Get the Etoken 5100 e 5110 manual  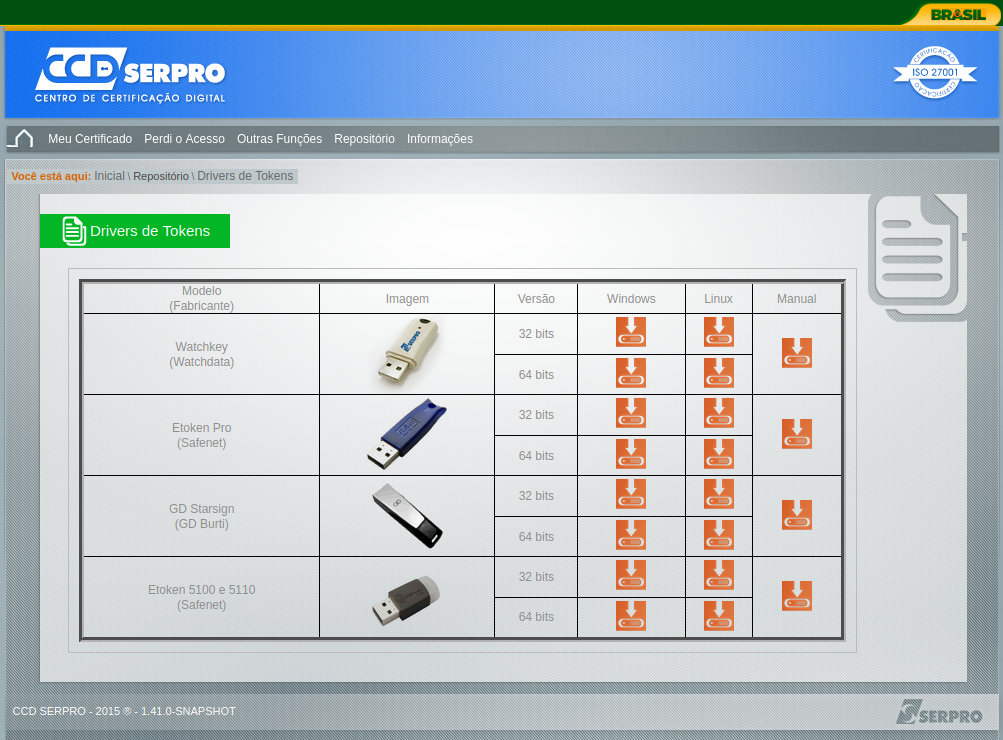796,596
